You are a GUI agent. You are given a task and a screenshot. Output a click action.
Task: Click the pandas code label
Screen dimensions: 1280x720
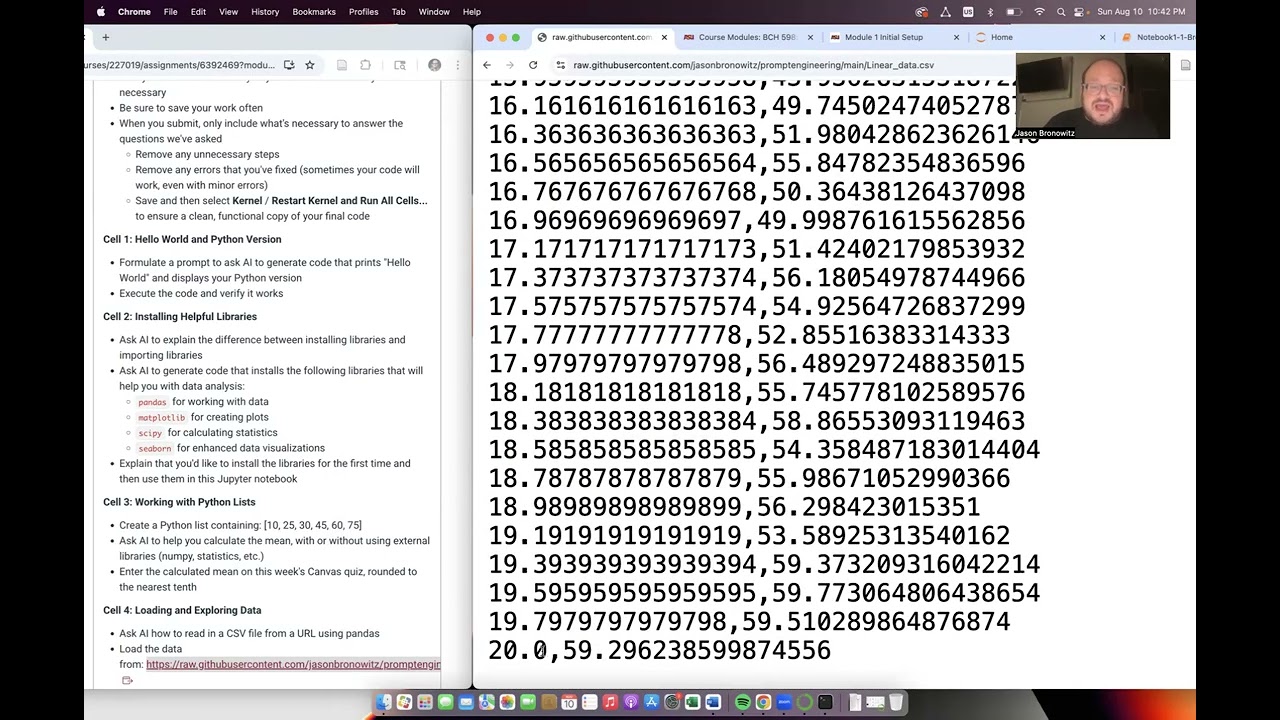coord(152,402)
